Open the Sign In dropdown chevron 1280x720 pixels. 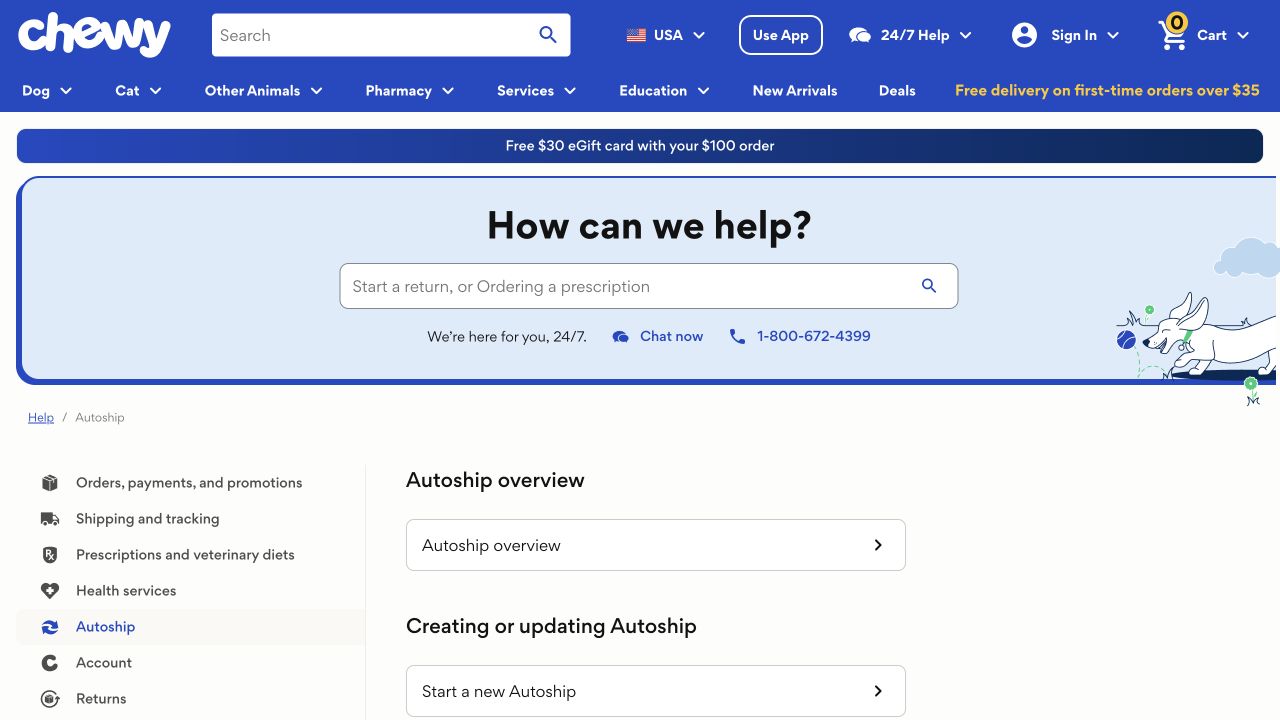coord(1113,35)
